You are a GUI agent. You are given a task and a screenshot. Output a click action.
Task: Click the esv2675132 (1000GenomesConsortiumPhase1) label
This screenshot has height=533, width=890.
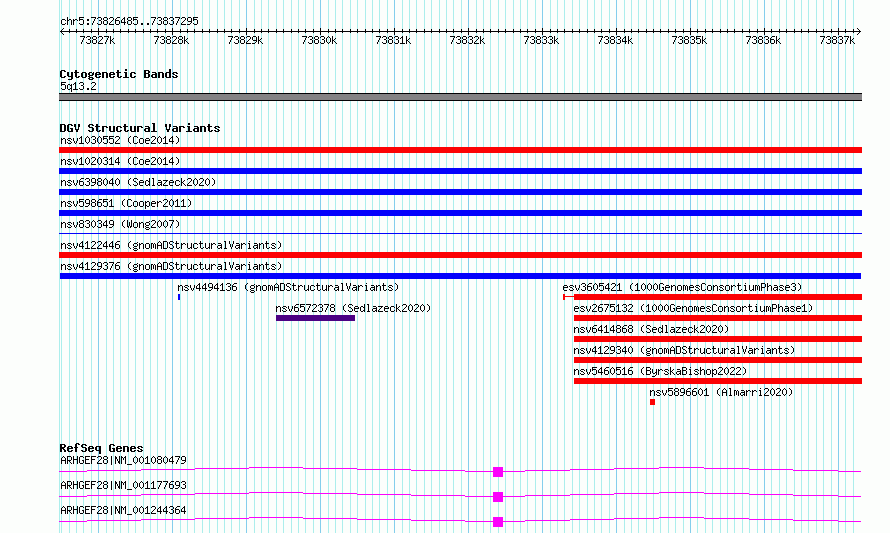tap(693, 308)
